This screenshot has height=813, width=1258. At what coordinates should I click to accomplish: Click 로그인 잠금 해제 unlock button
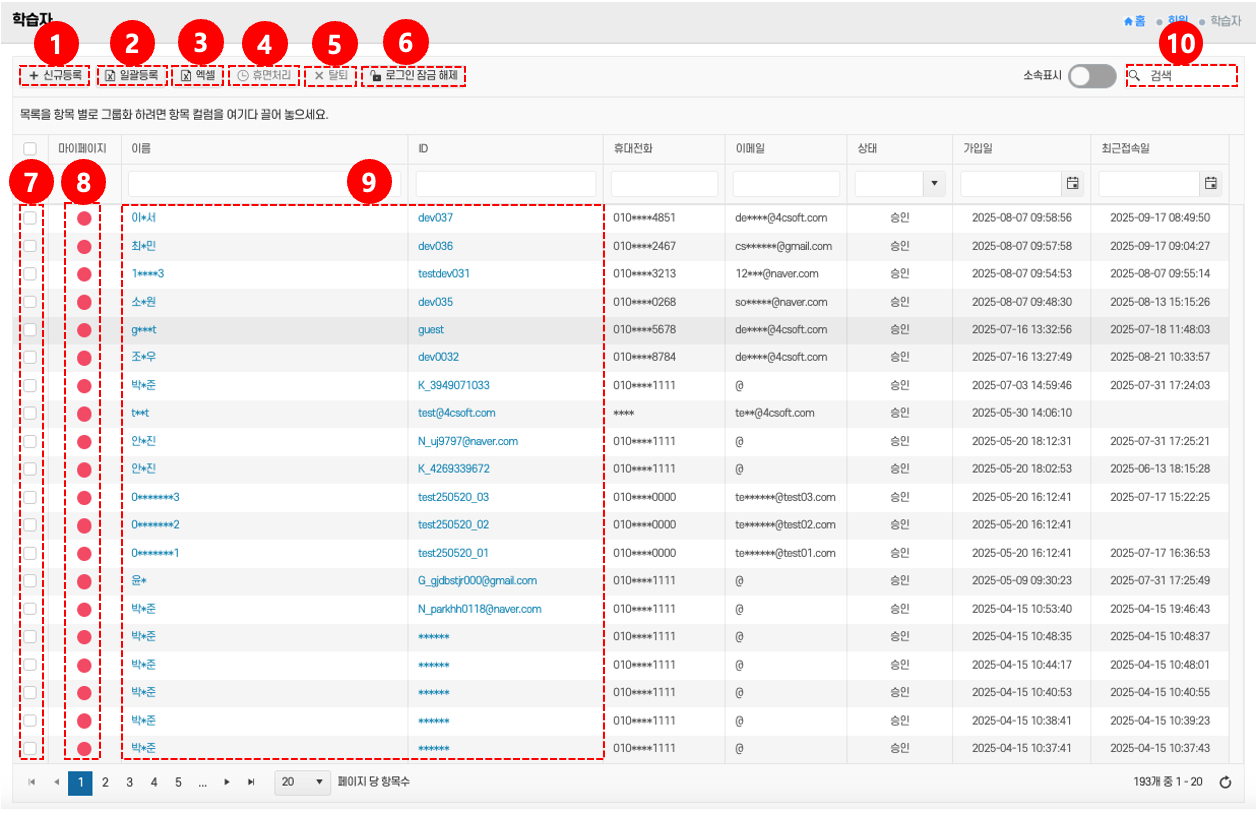click(413, 75)
